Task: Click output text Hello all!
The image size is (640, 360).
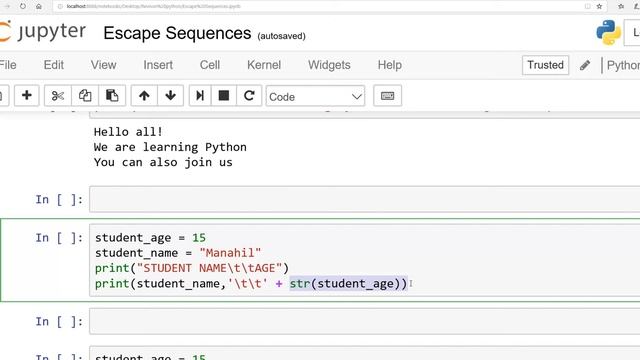Action: (128, 132)
